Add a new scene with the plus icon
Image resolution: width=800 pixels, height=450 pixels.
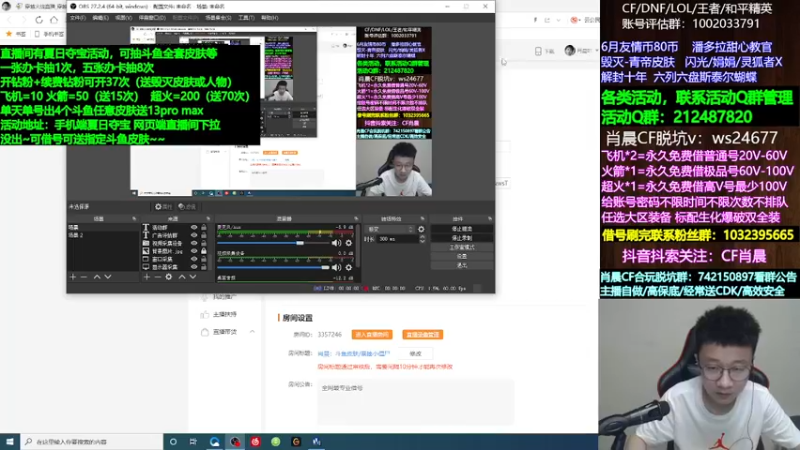coord(73,277)
